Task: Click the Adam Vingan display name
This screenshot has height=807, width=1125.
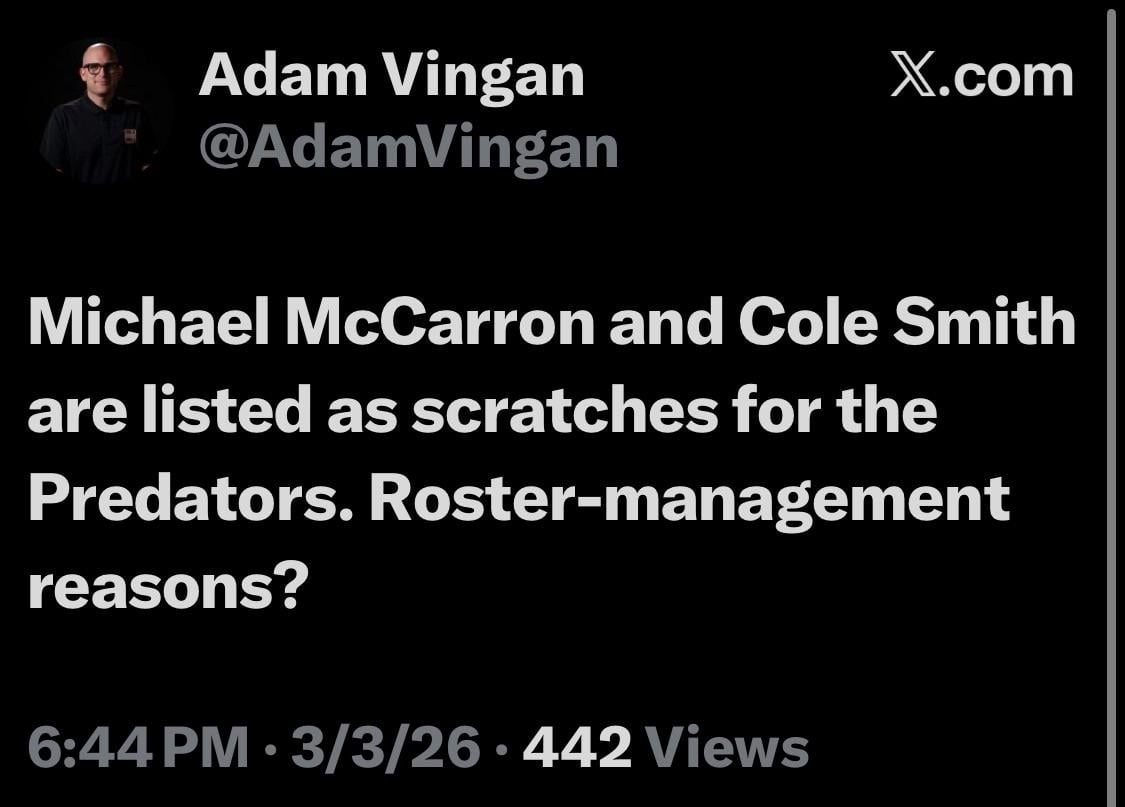Action: [x=391, y=75]
